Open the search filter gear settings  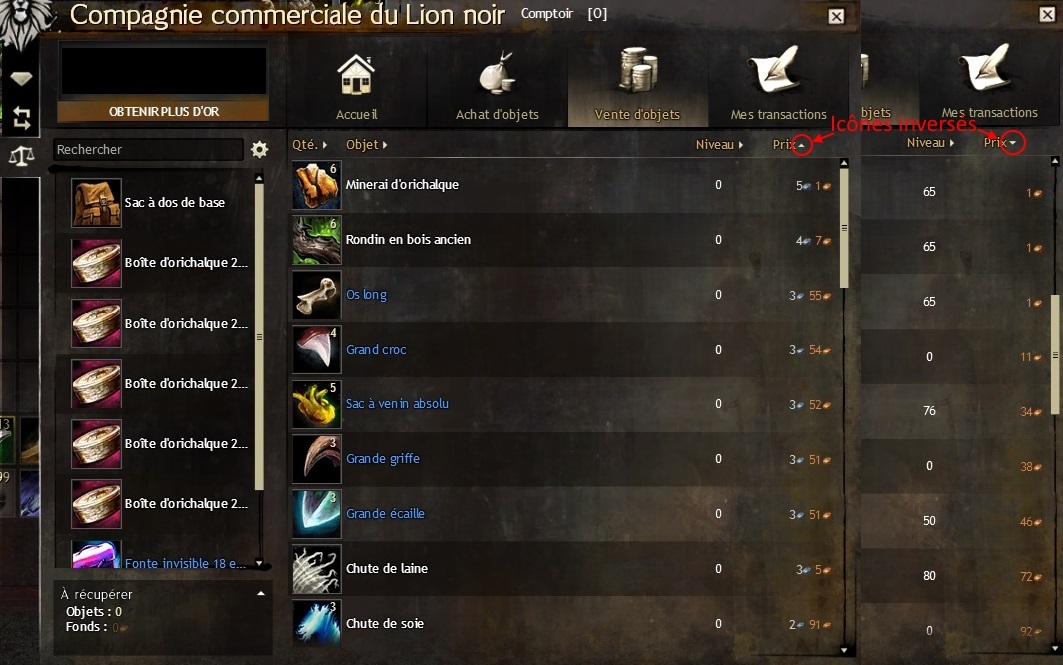coord(259,149)
